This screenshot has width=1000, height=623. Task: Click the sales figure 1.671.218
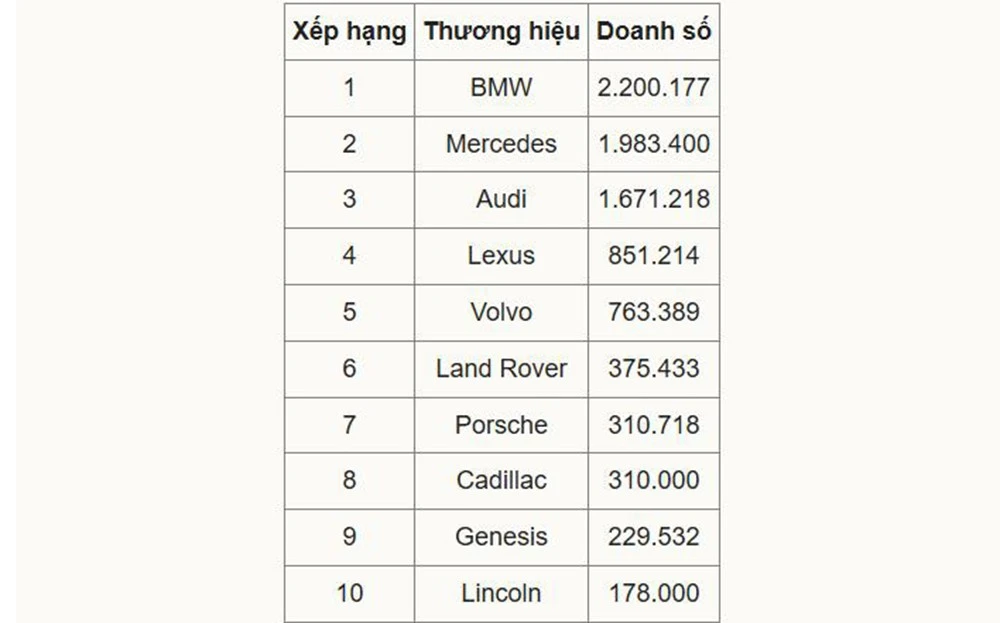coord(653,199)
